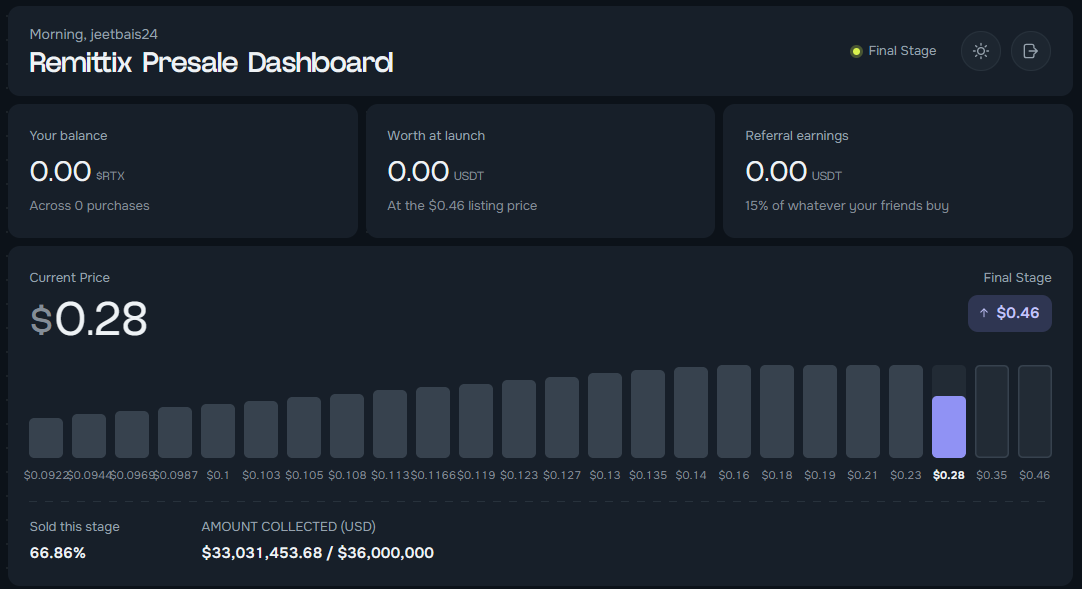Click the $0.123 stage bar
Viewport: 1082px width, 589px height.
coord(519,419)
